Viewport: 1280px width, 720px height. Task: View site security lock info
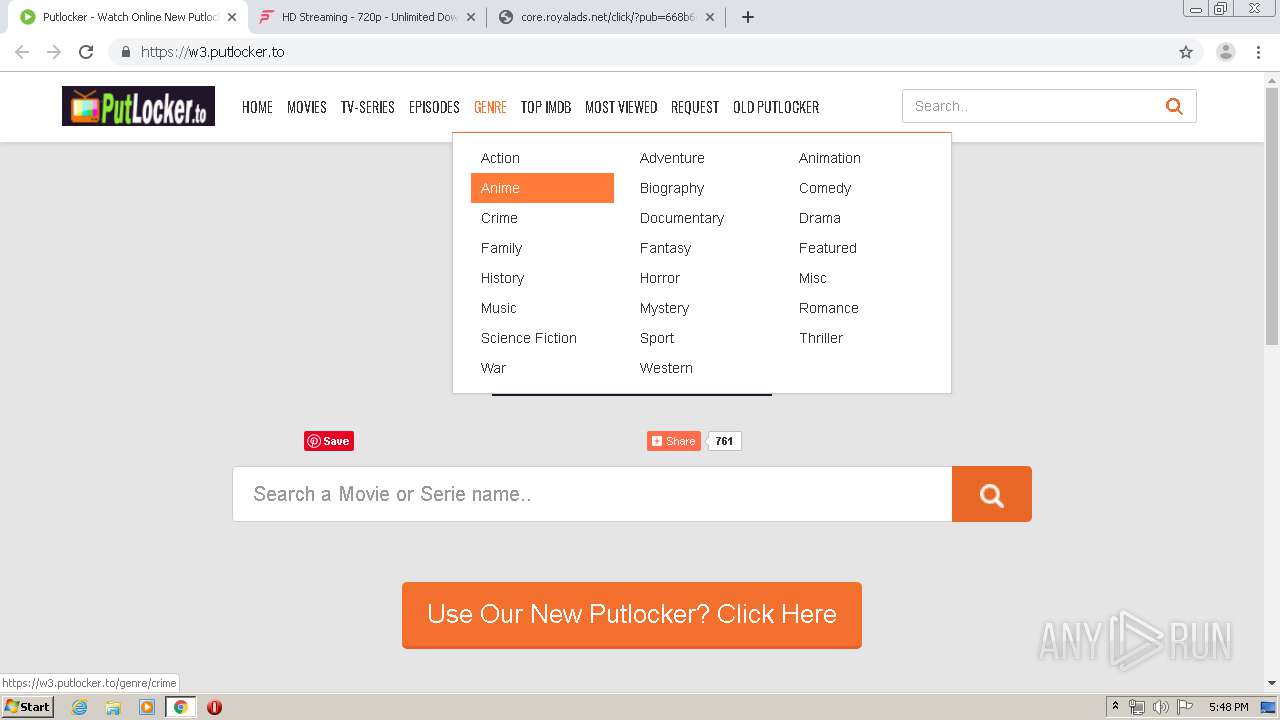tap(126, 52)
